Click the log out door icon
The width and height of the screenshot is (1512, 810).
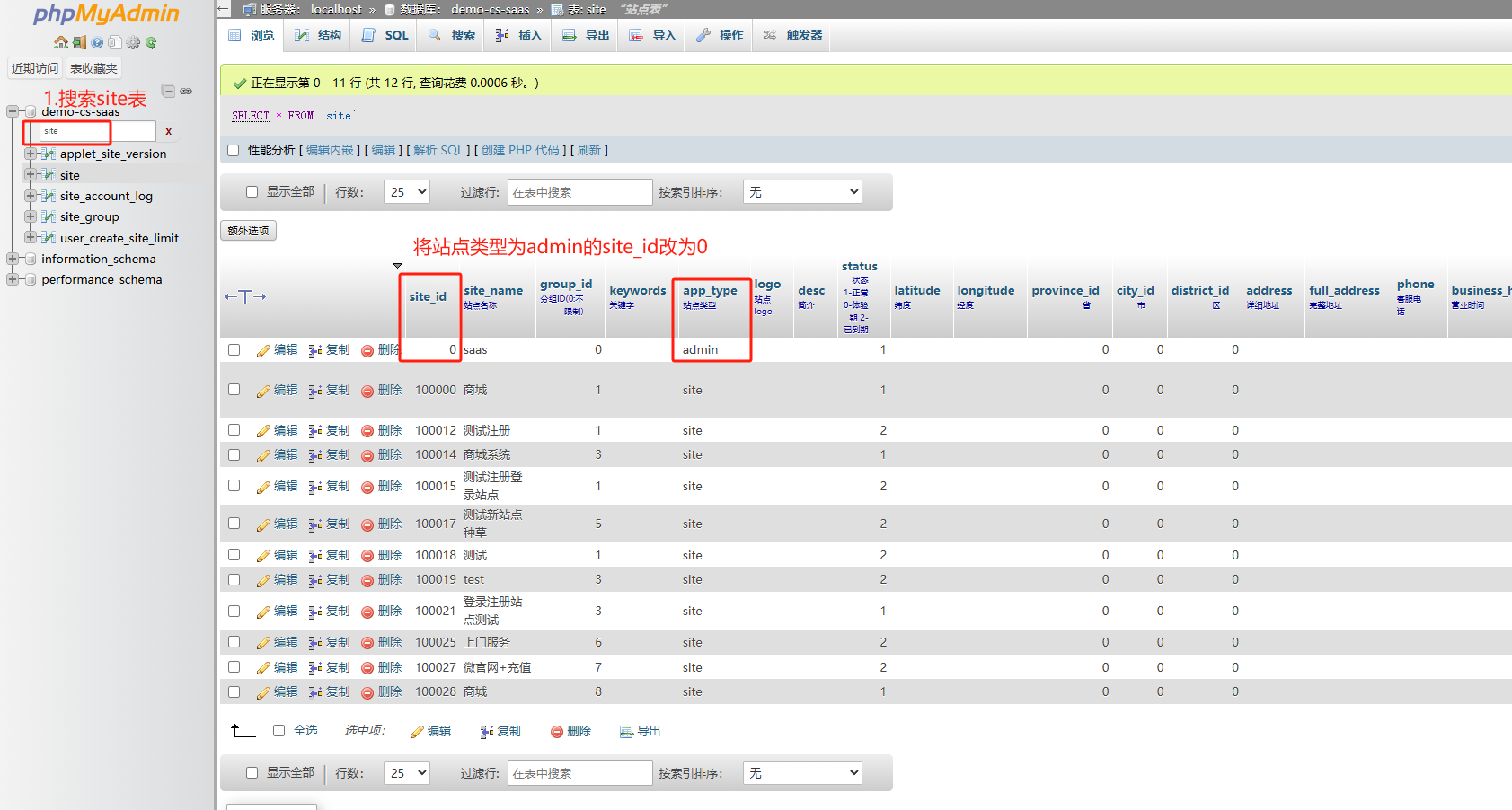(x=79, y=42)
